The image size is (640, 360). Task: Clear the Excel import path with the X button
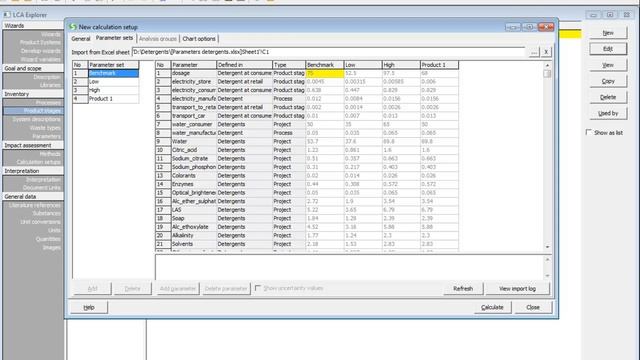tap(546, 52)
